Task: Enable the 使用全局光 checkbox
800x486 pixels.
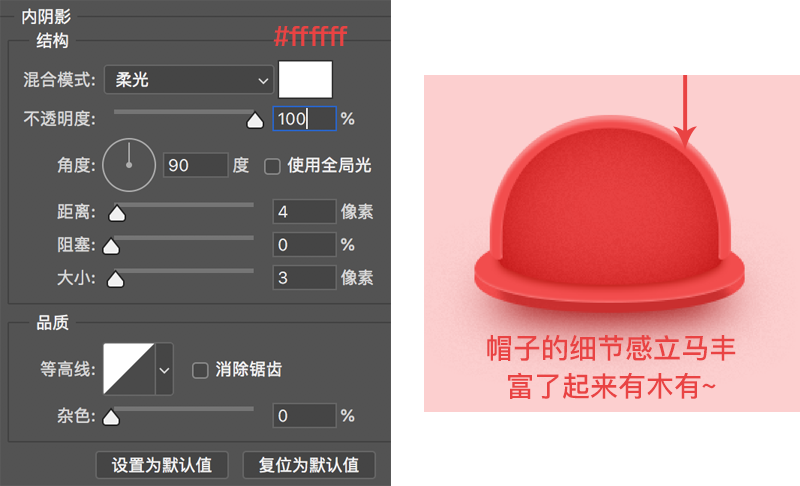Action: tap(272, 166)
